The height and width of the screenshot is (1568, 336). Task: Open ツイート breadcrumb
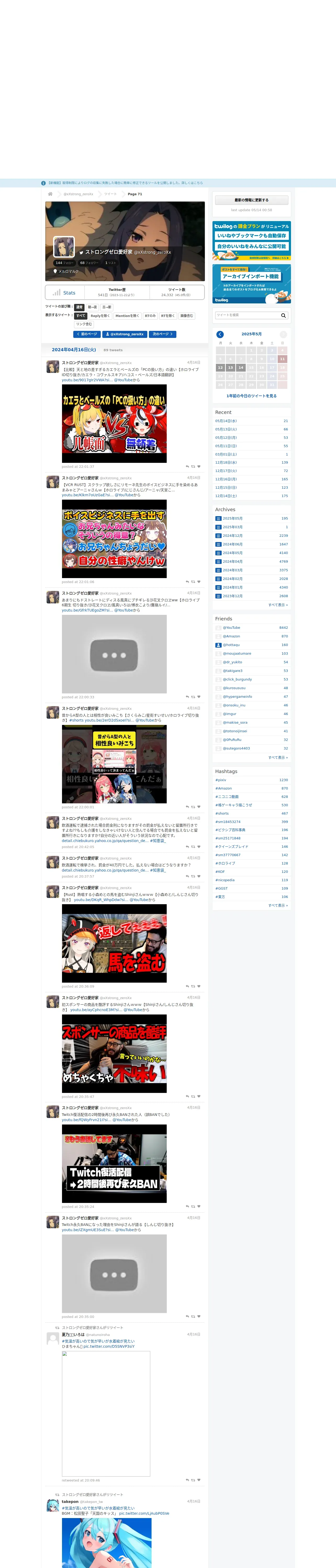click(110, 194)
